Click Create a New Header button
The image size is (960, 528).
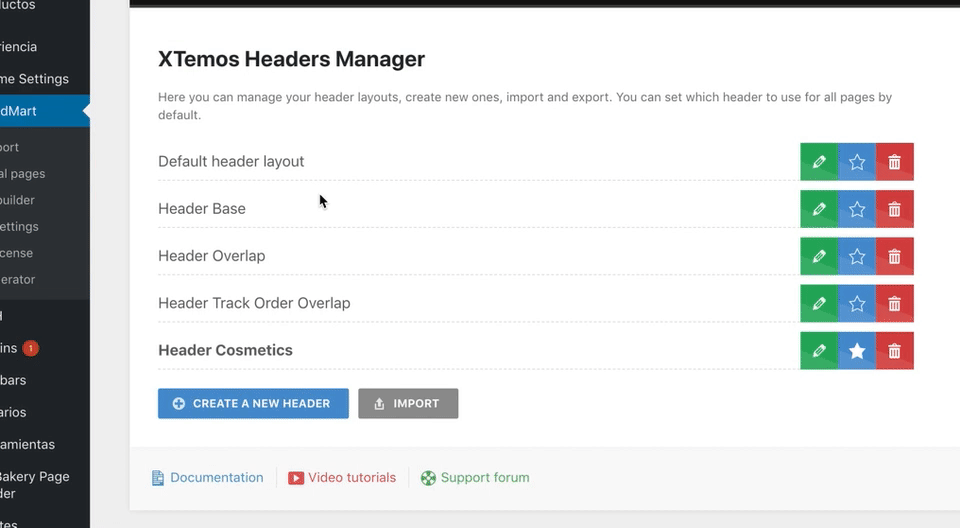pyautogui.click(x=253, y=404)
